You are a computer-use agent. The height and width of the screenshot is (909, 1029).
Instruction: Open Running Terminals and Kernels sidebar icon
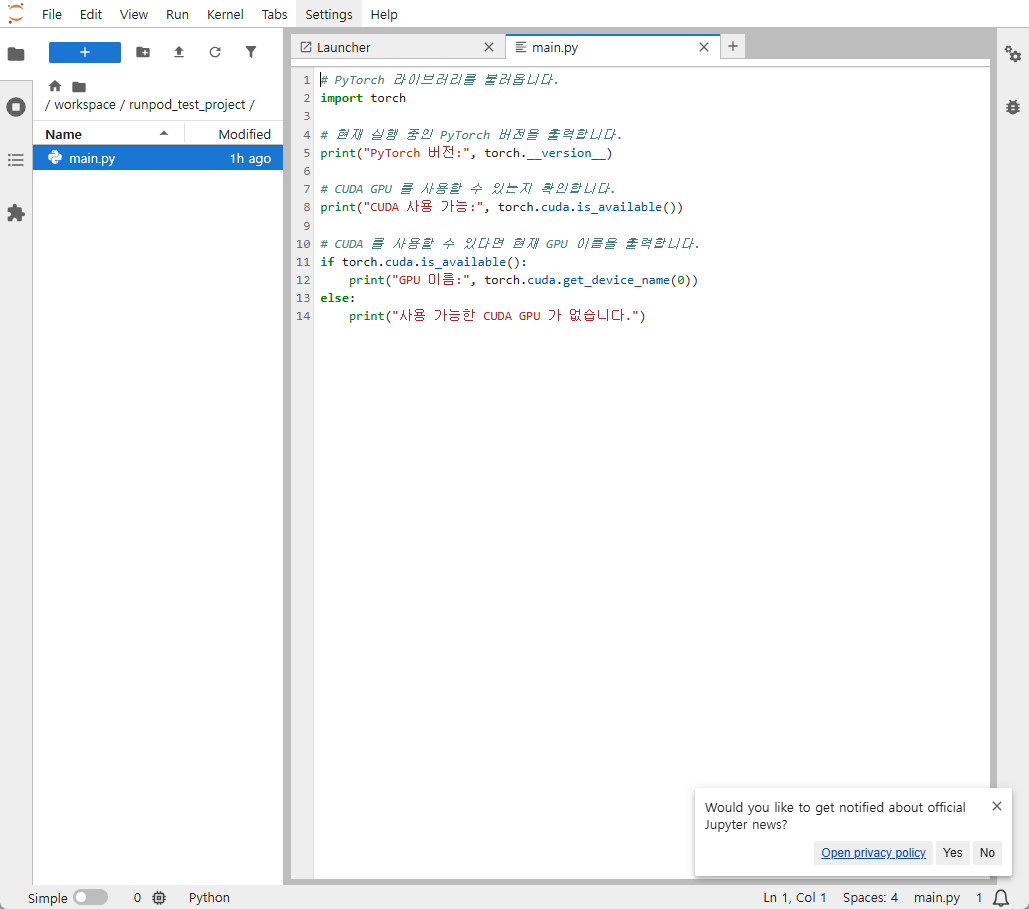click(x=16, y=107)
